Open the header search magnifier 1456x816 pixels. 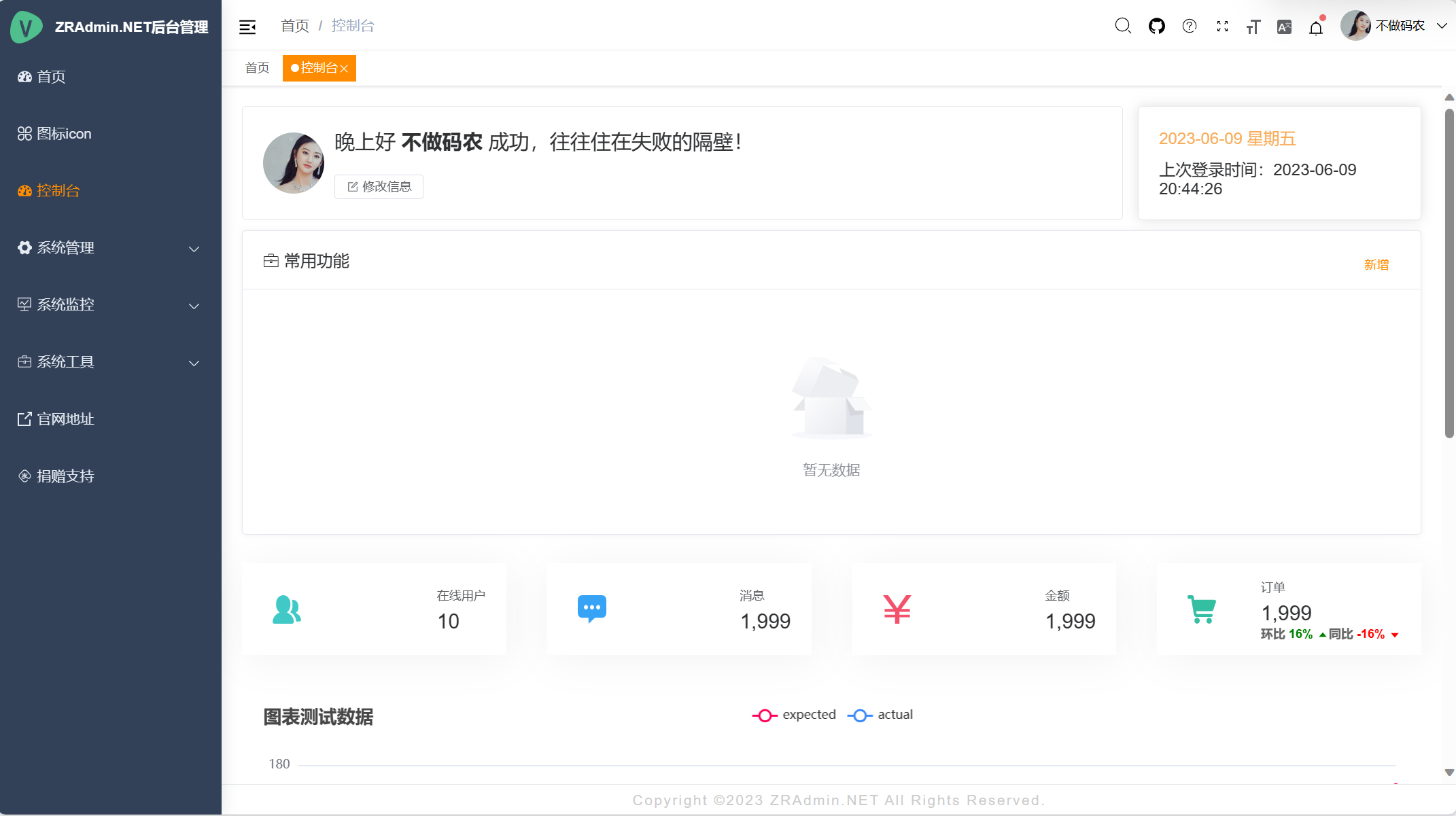[x=1122, y=26]
